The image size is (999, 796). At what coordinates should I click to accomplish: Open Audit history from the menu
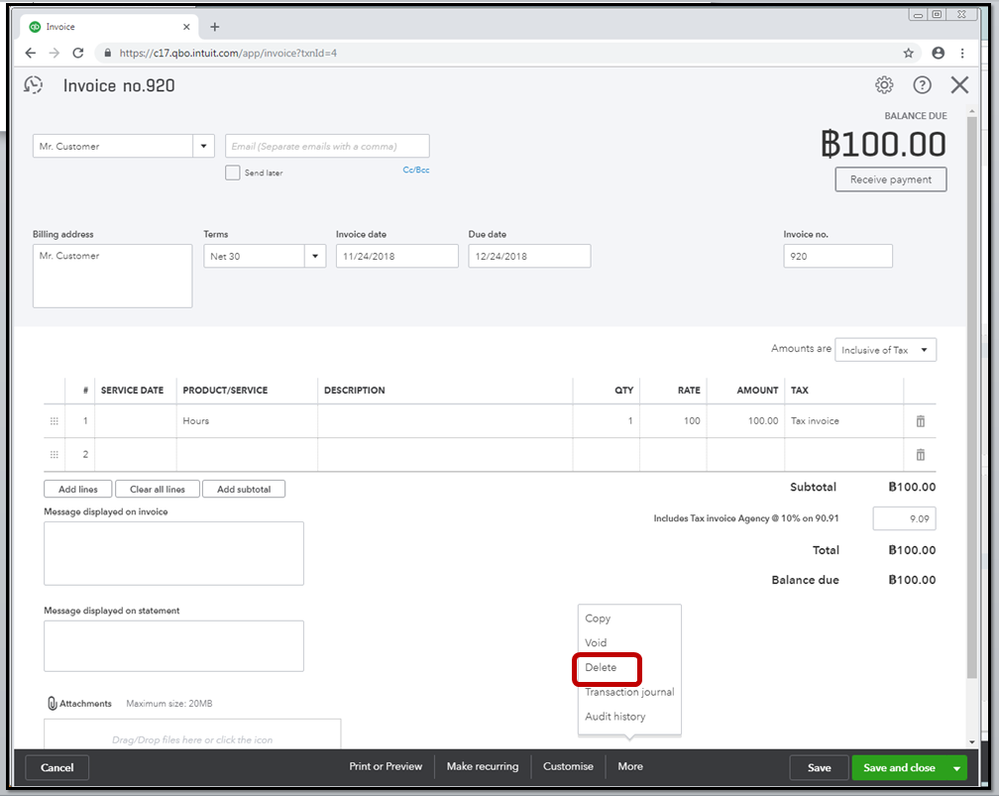[615, 716]
